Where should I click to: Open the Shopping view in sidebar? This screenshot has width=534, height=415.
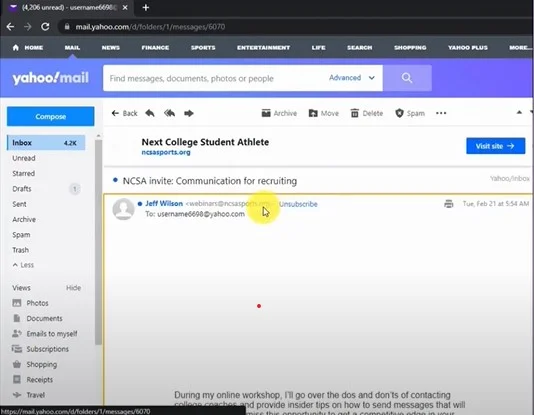click(x=35, y=364)
